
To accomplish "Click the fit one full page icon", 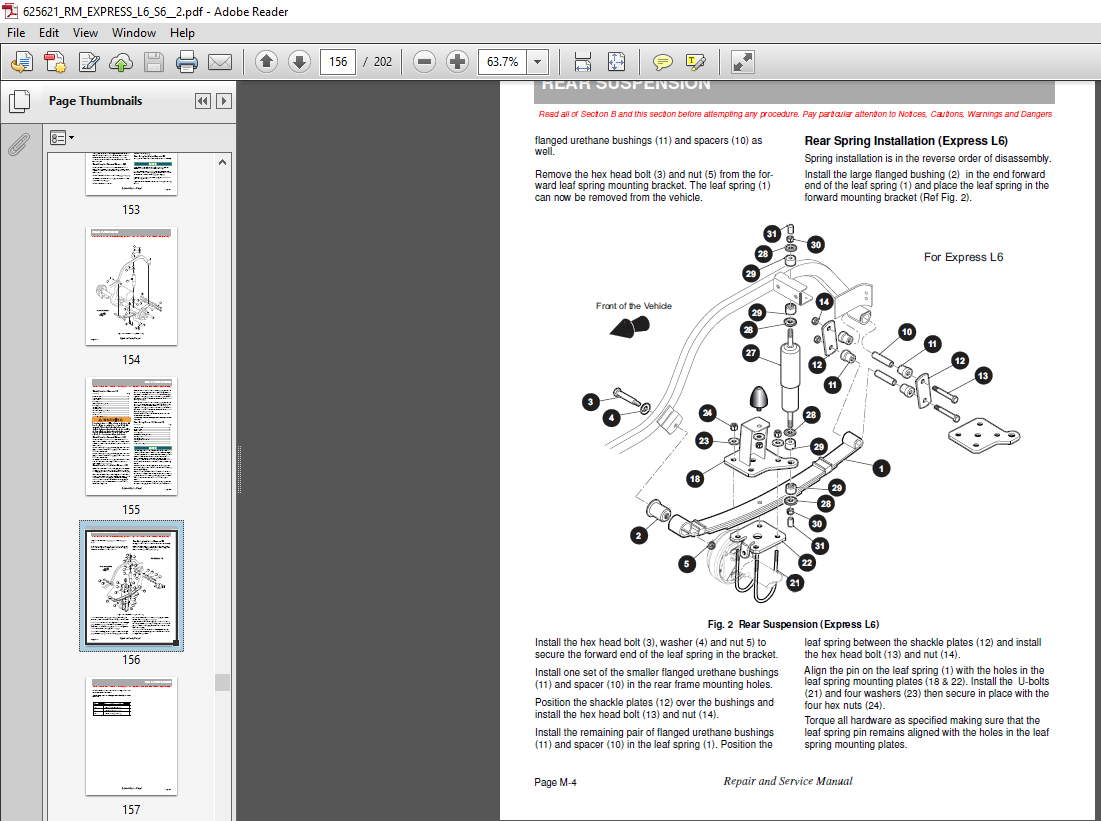I will (616, 62).
